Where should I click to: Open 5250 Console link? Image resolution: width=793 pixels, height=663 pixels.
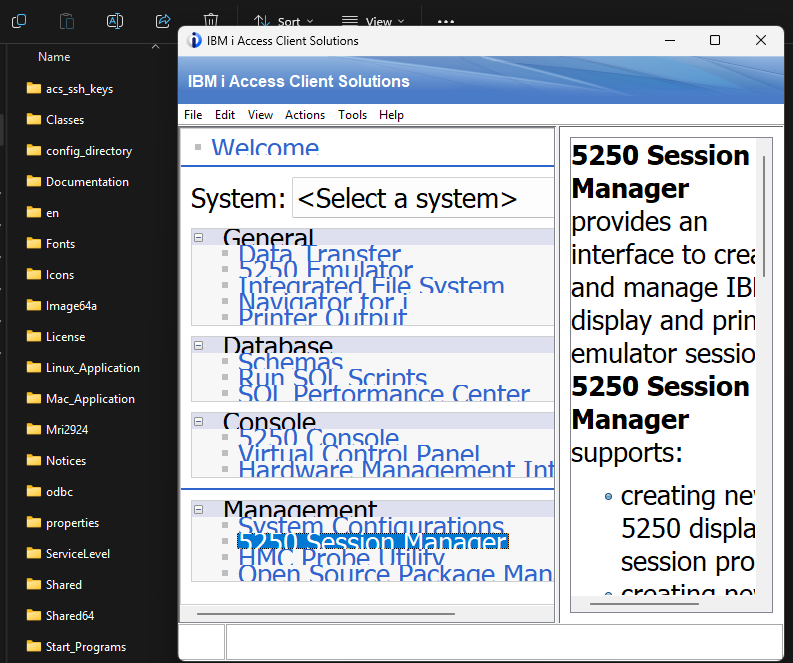point(318,437)
